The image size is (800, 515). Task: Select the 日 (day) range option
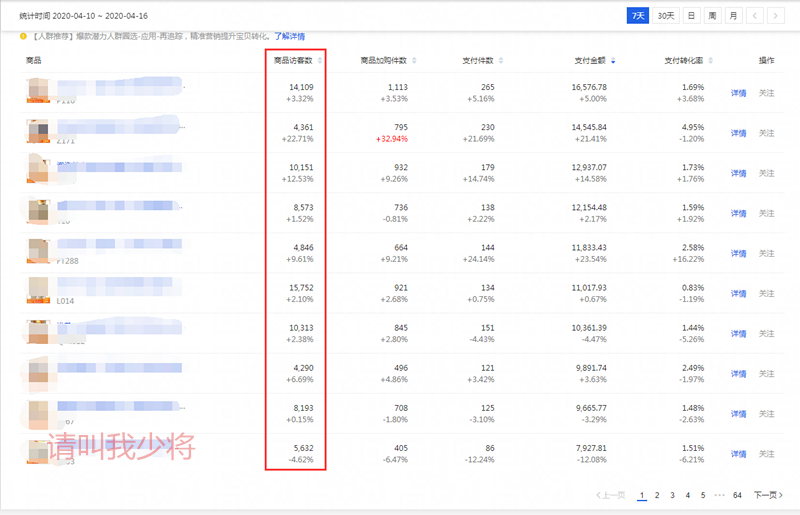(690, 15)
